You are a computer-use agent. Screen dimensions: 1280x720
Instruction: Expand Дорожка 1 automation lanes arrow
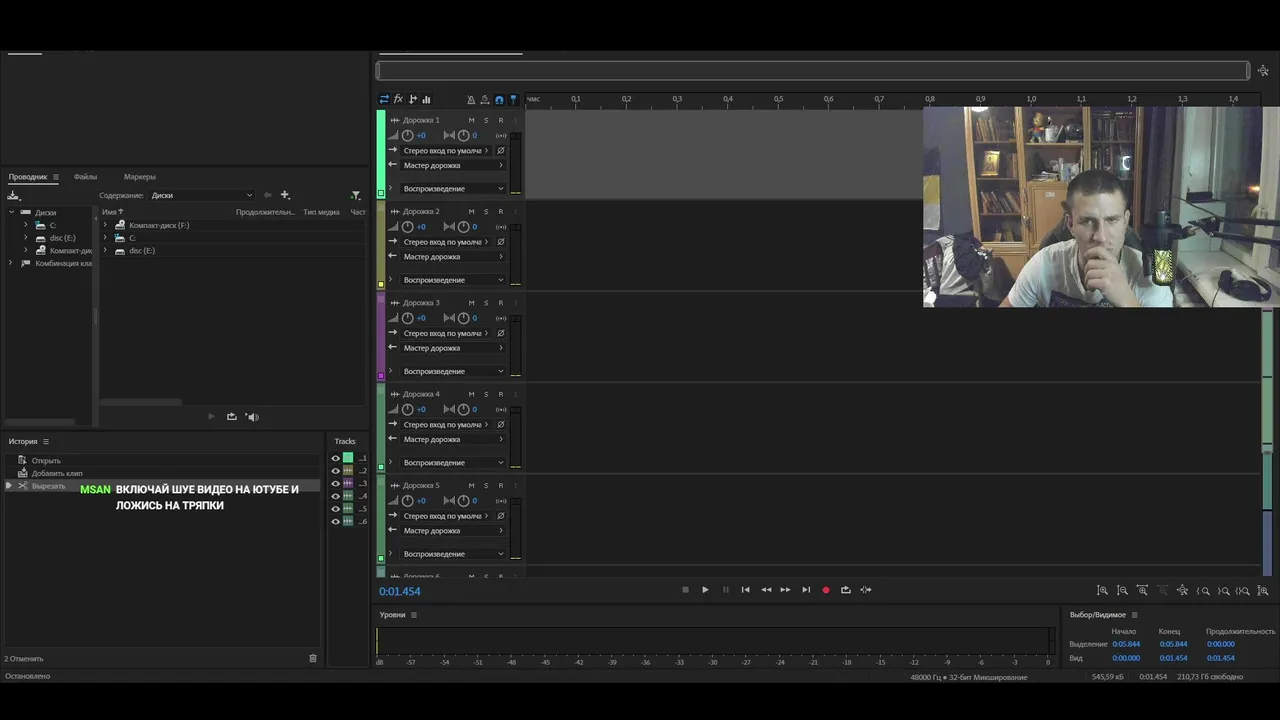[x=390, y=188]
